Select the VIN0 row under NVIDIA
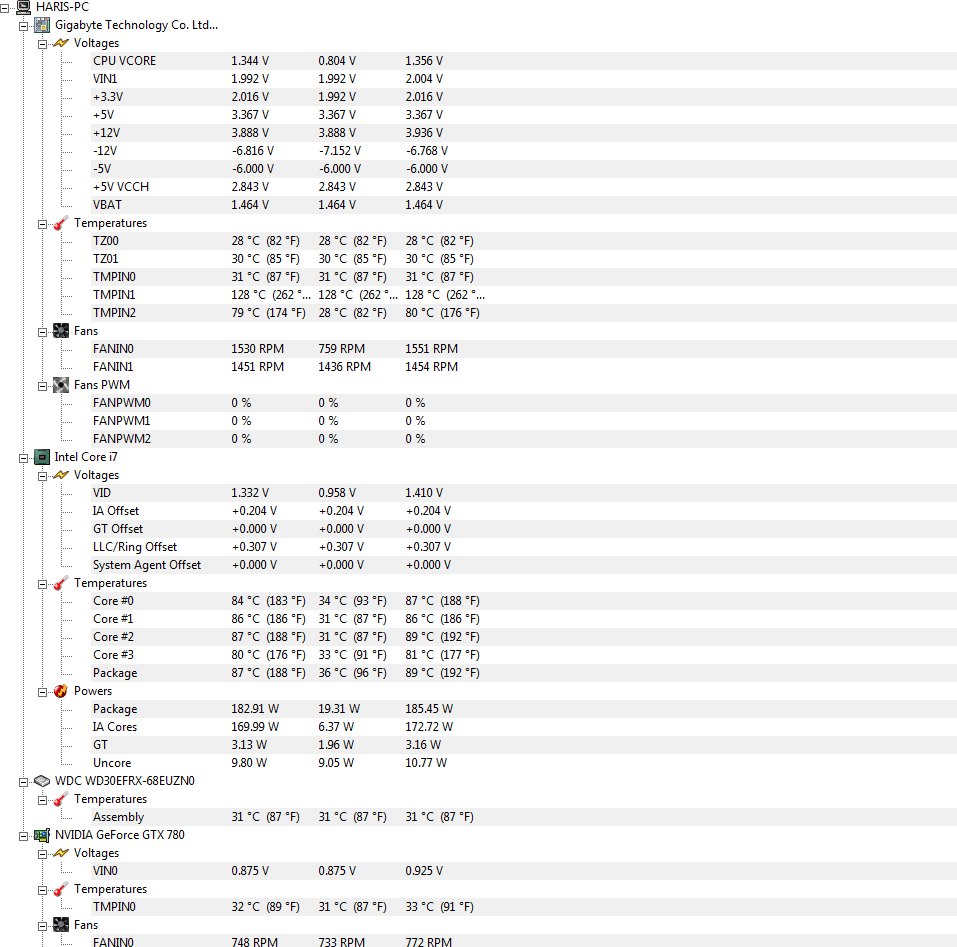The height and width of the screenshot is (947, 957). click(x=524, y=871)
